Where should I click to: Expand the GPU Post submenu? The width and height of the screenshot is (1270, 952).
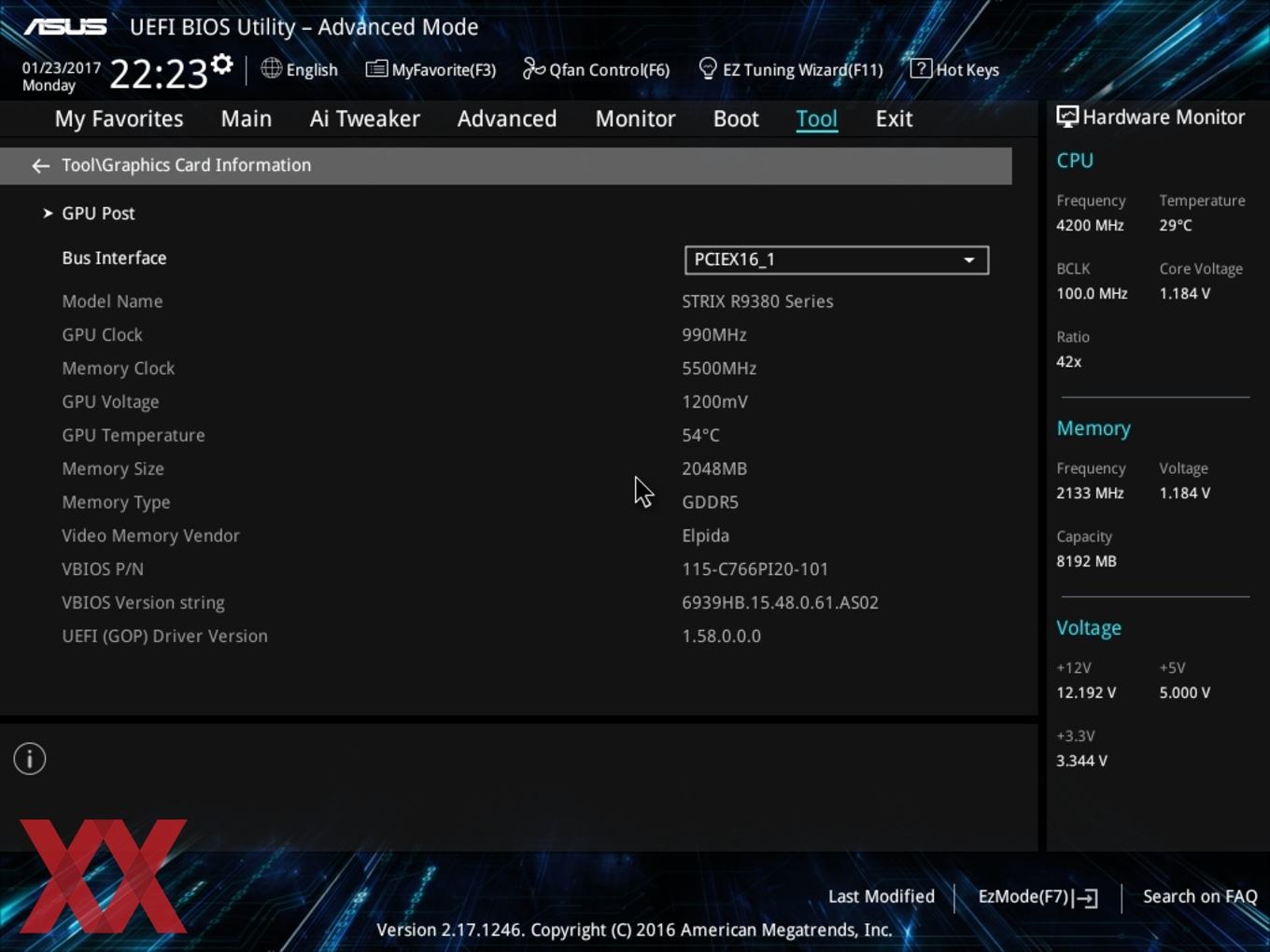pyautogui.click(x=98, y=214)
